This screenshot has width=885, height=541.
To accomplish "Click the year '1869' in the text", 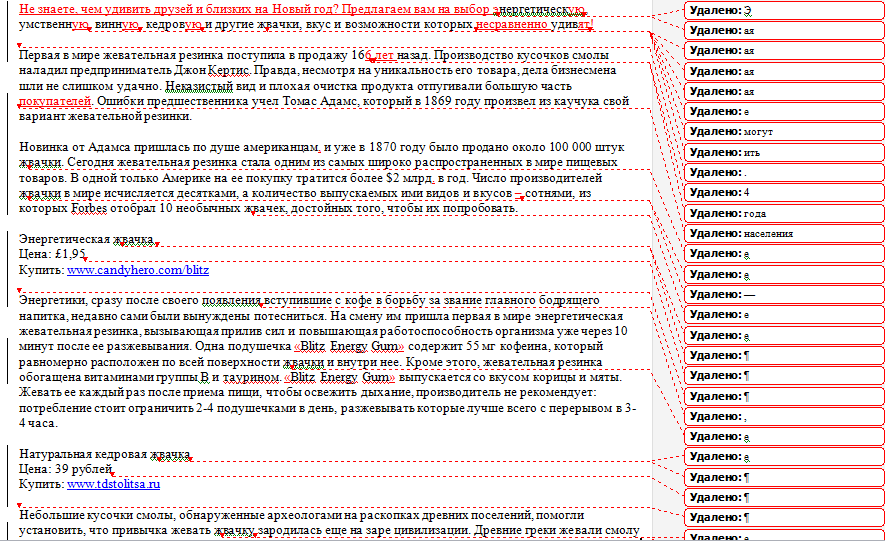I will tap(437, 101).
